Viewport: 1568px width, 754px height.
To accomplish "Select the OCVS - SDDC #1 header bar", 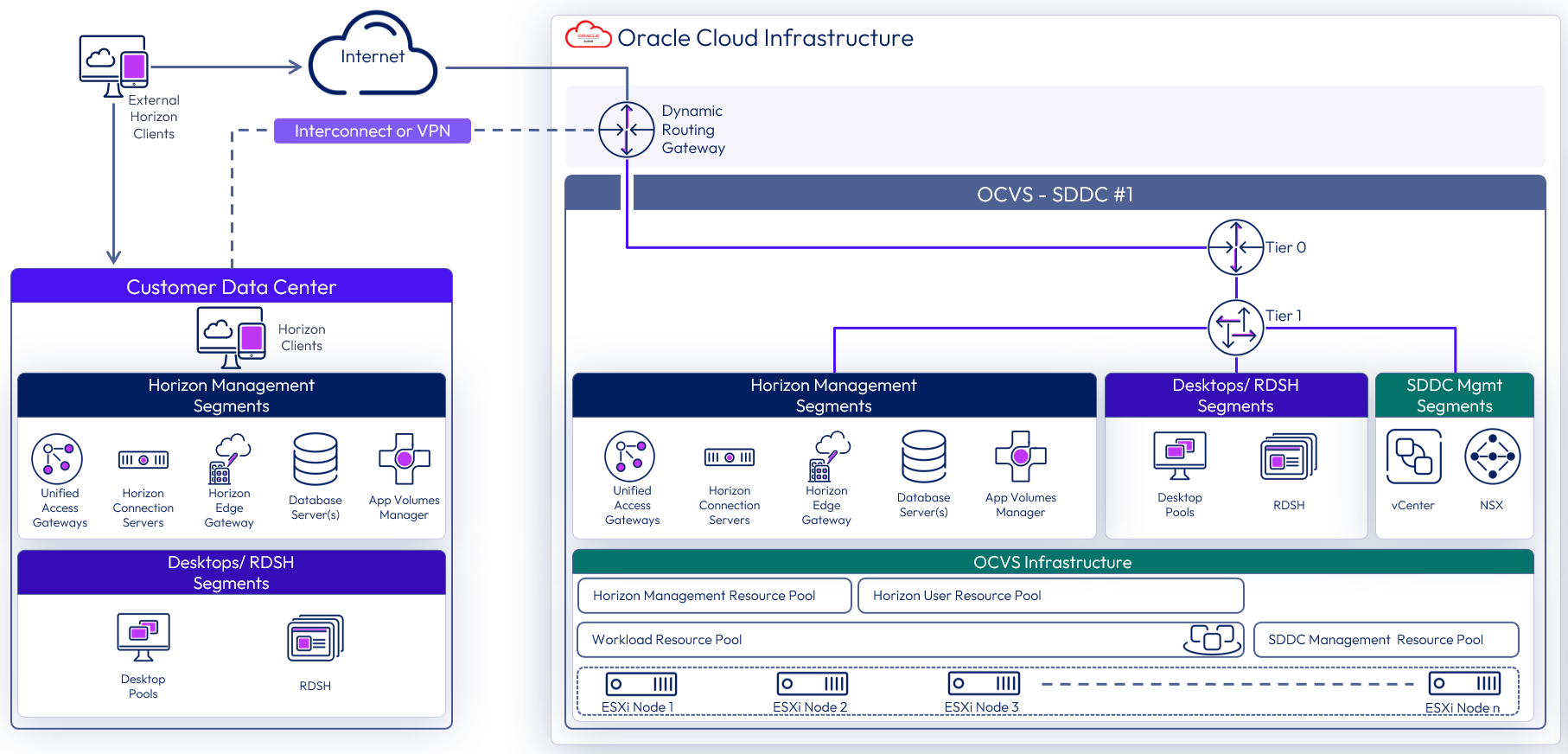I will (1055, 195).
